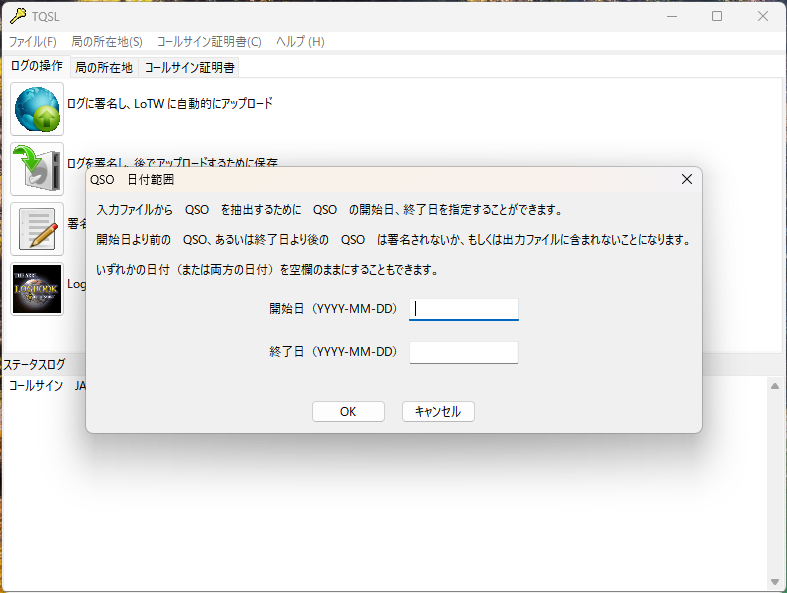Maximize the TQSL window
The image size is (787, 593).
coord(717,16)
